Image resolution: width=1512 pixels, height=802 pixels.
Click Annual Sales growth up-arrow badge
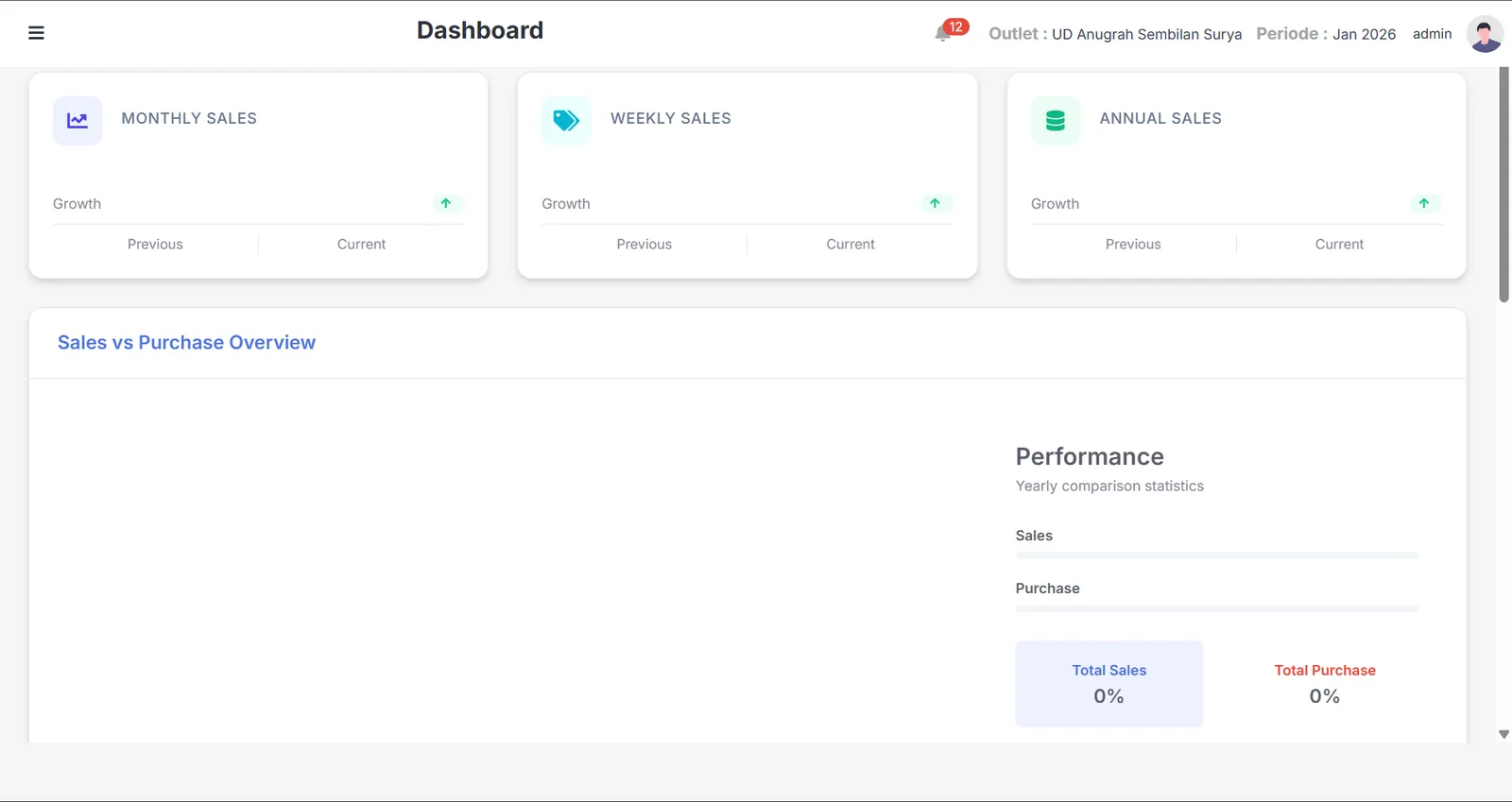tap(1424, 203)
